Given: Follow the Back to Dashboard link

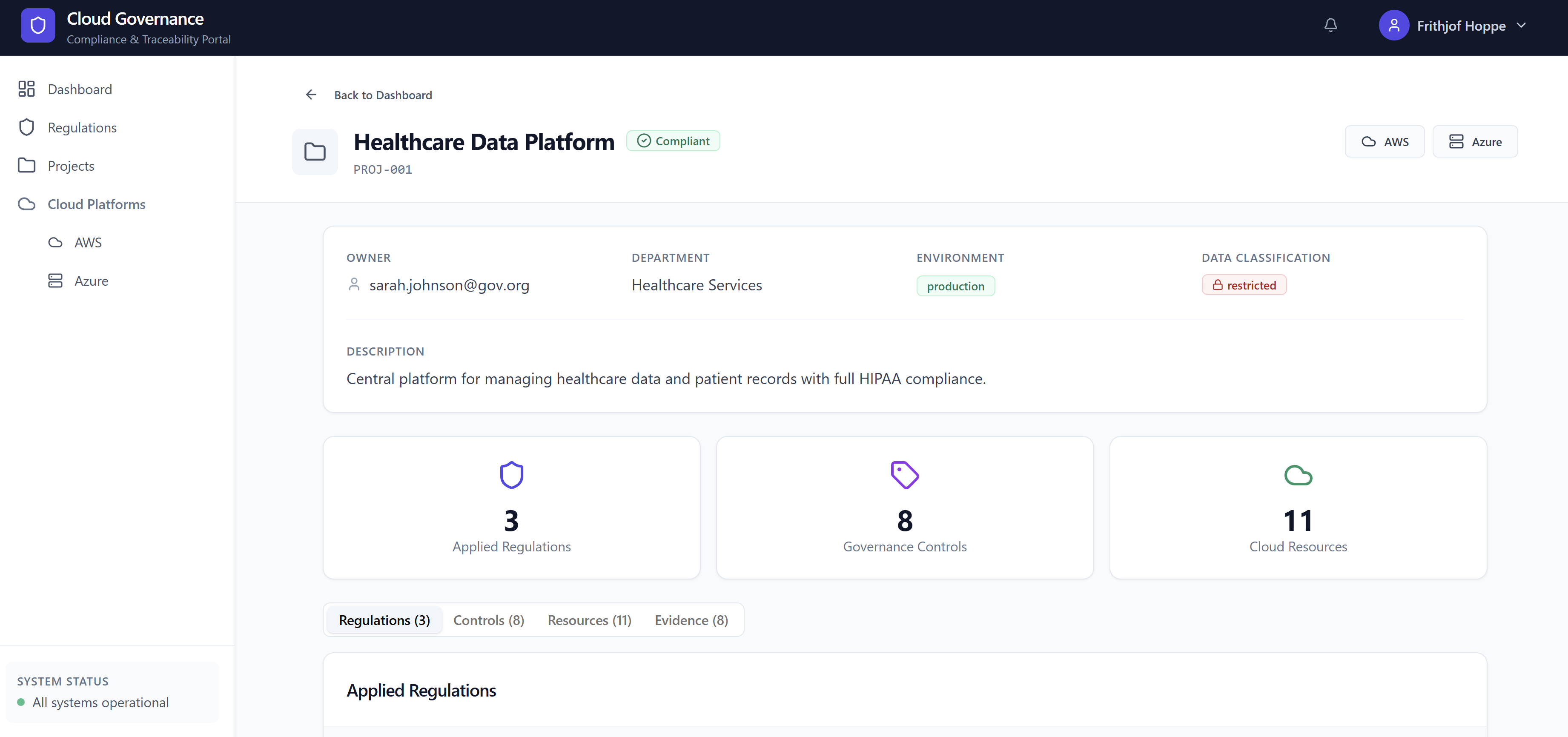Looking at the screenshot, I should (383, 95).
